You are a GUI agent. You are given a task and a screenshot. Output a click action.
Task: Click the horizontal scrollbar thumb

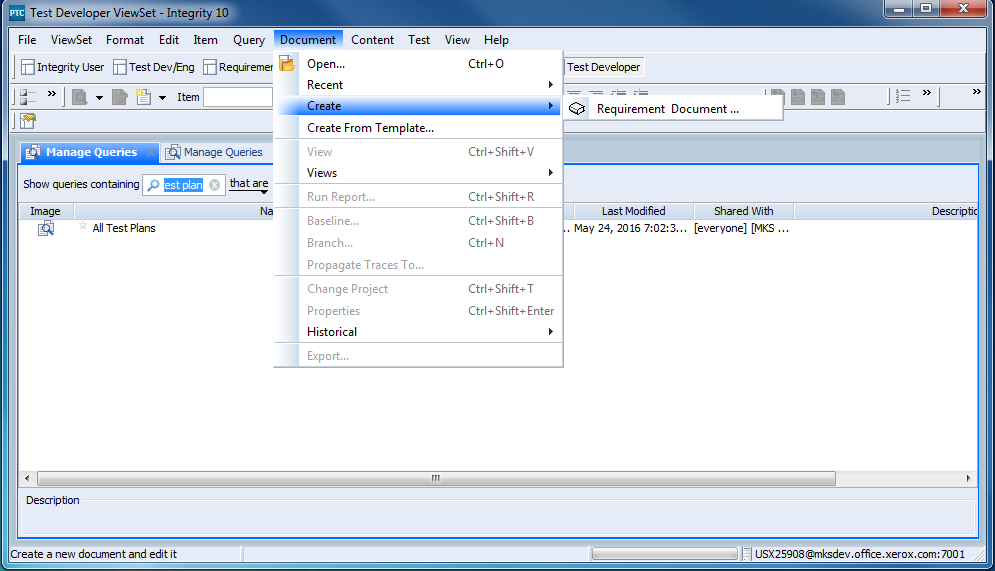click(436, 478)
